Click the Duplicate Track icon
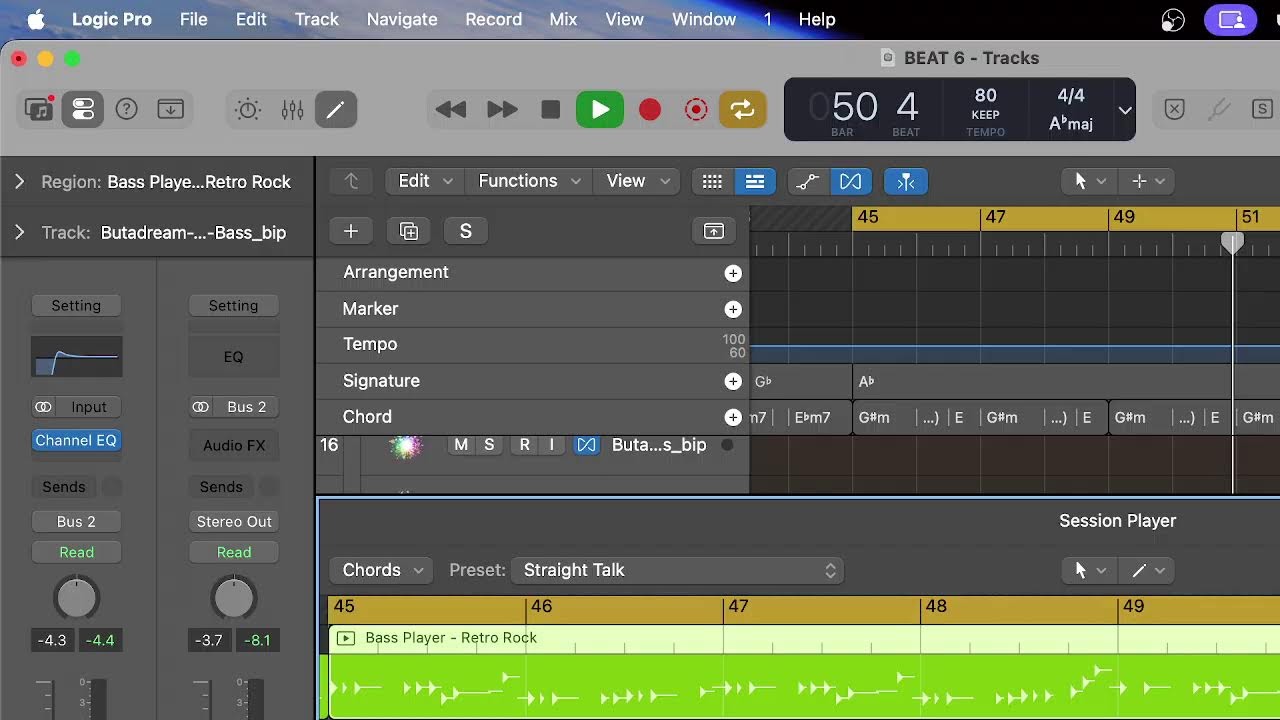This screenshot has height=720, width=1280. [x=408, y=231]
